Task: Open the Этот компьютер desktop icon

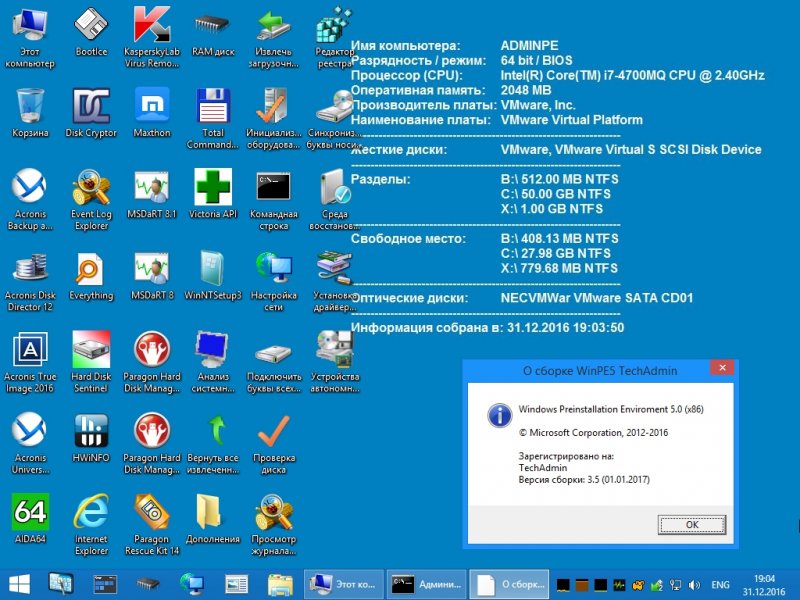Action: pos(30,37)
